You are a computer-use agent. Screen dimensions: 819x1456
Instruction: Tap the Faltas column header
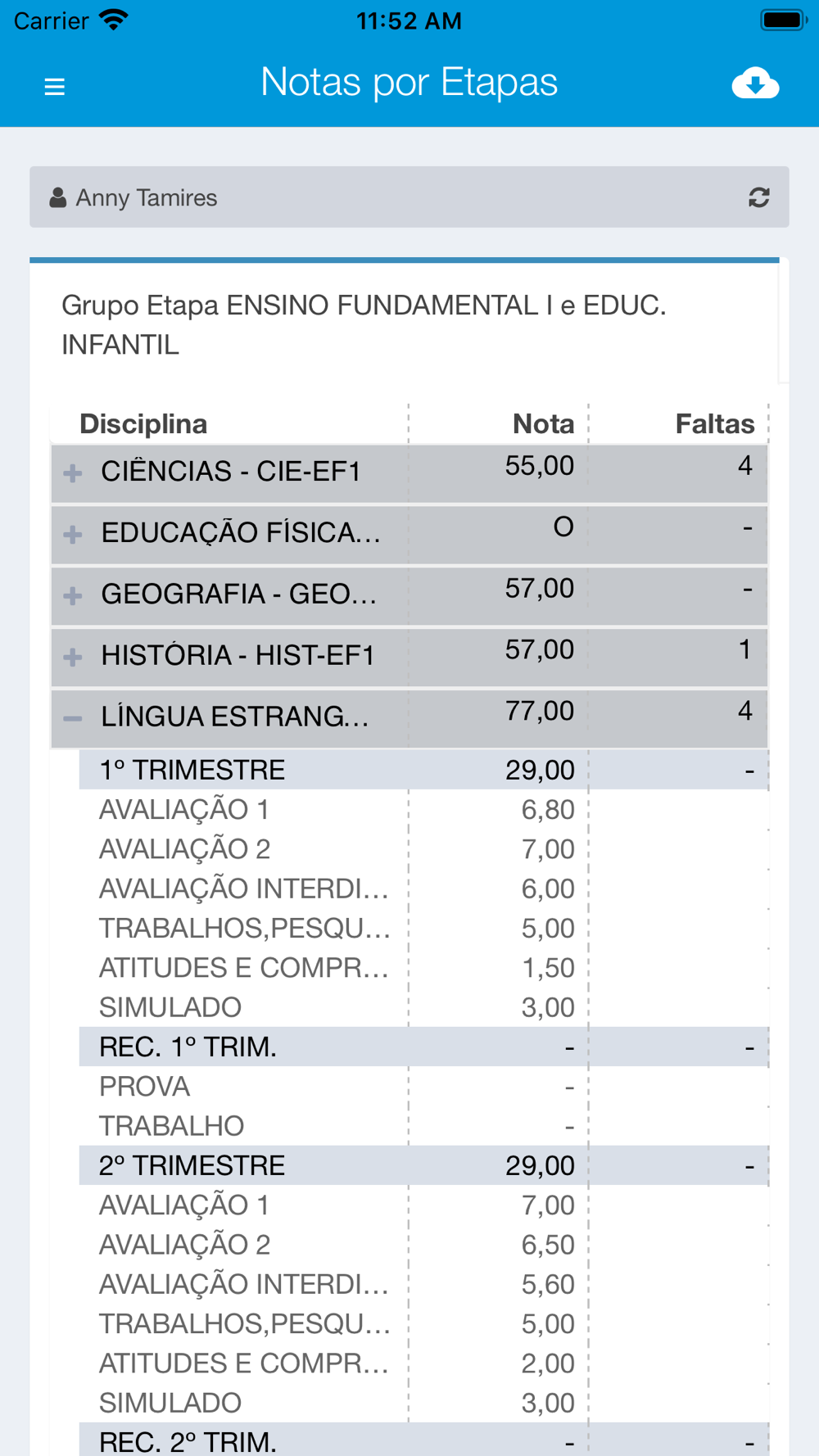pos(714,423)
